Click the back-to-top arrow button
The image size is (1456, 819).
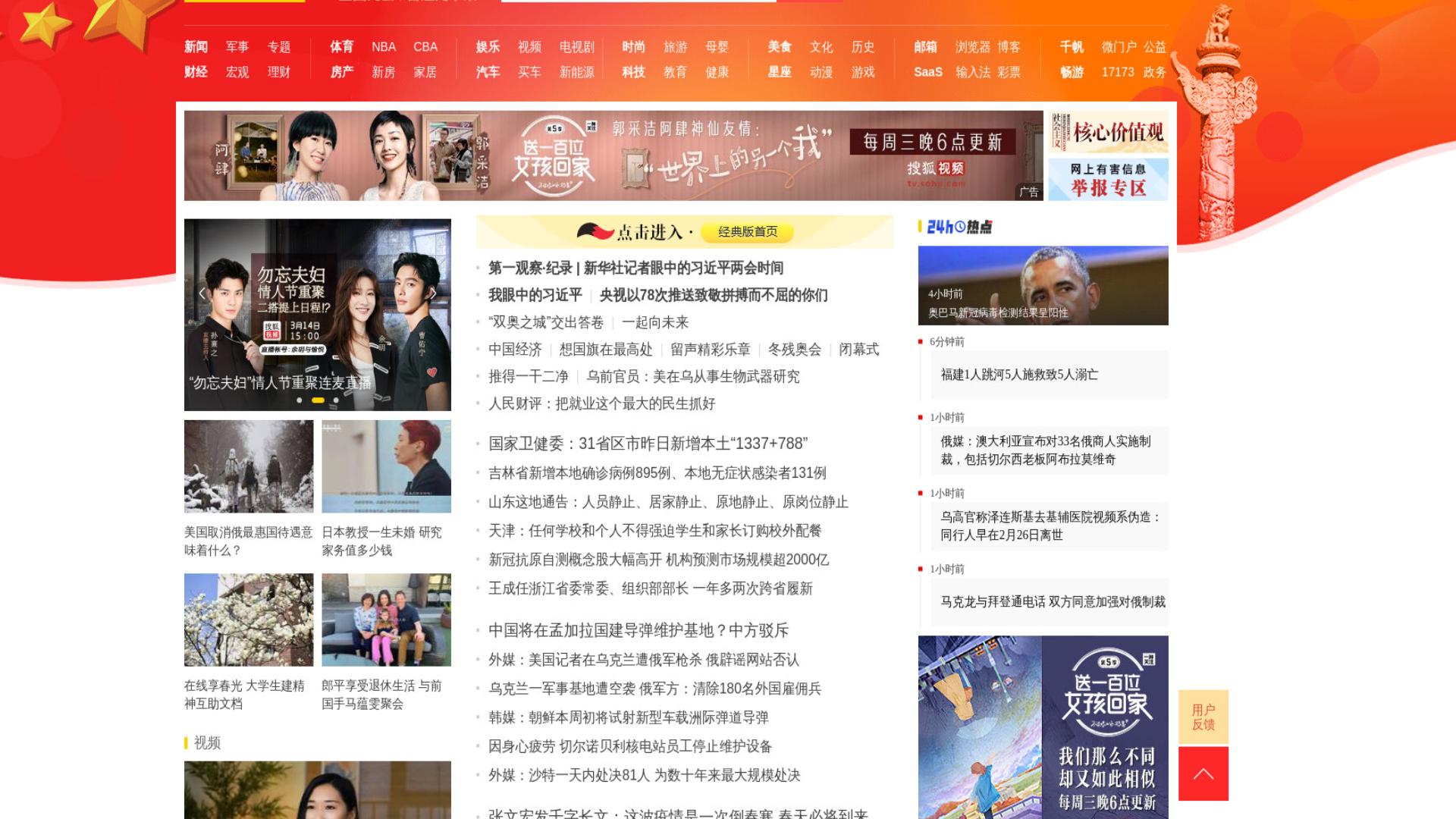(x=1203, y=773)
